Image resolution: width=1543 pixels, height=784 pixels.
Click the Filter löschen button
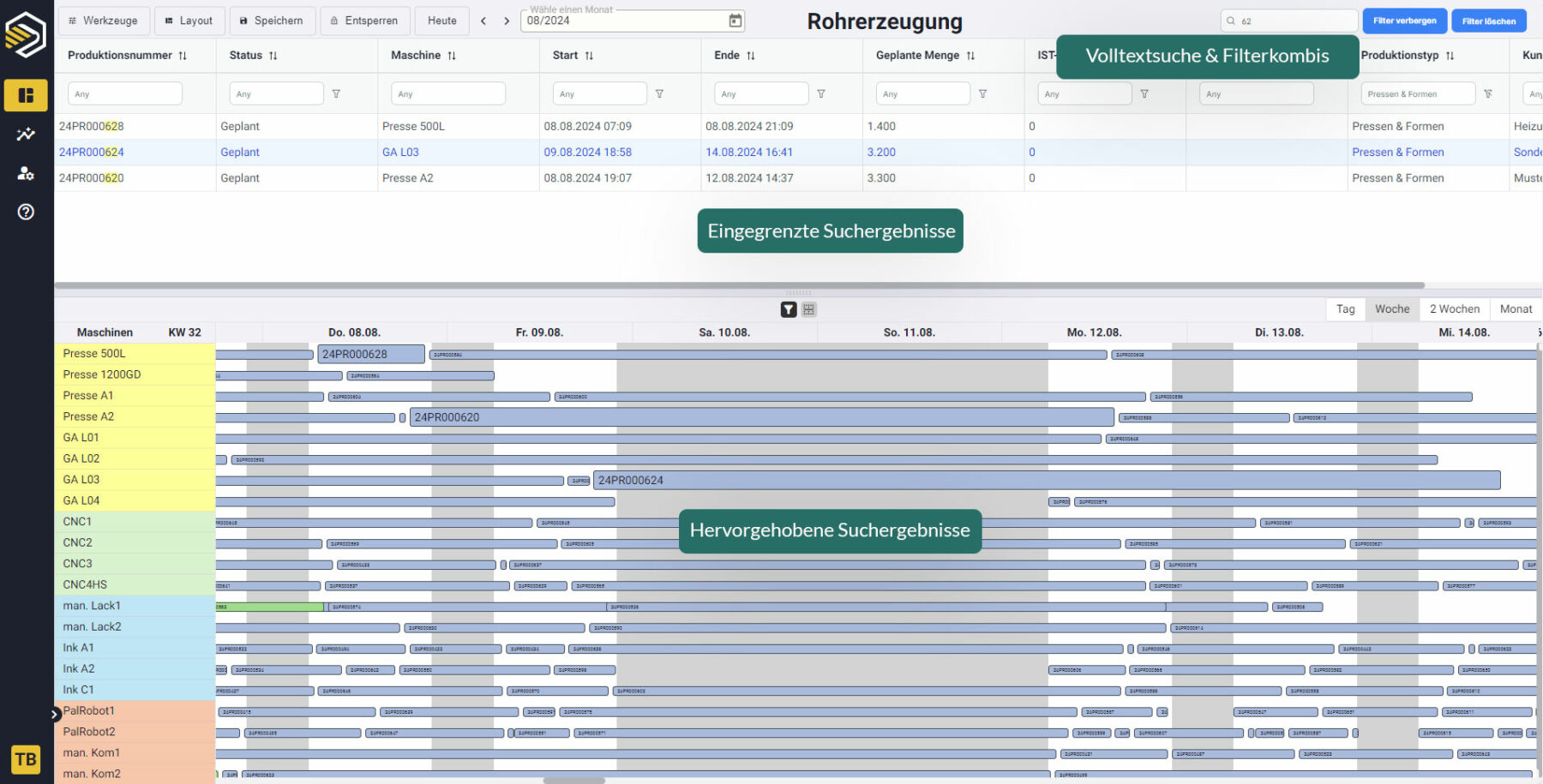1489,21
